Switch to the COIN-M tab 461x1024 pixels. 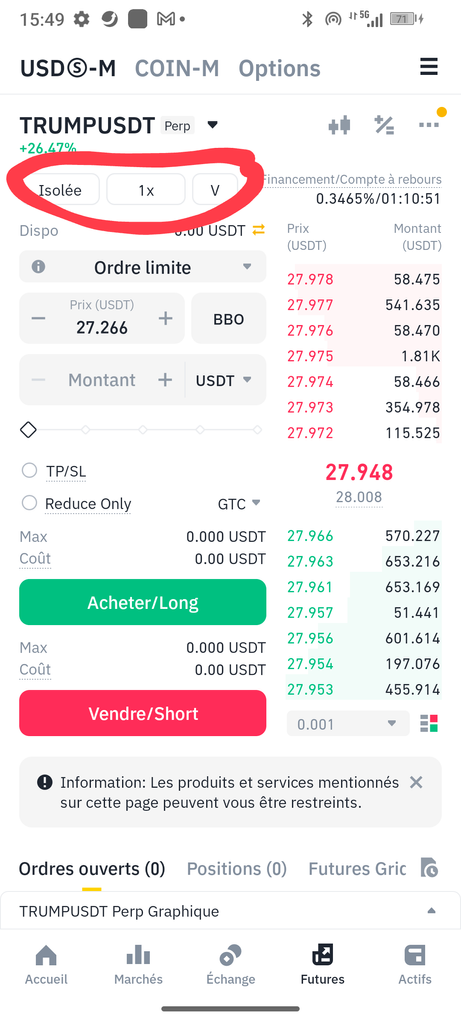[x=177, y=68]
